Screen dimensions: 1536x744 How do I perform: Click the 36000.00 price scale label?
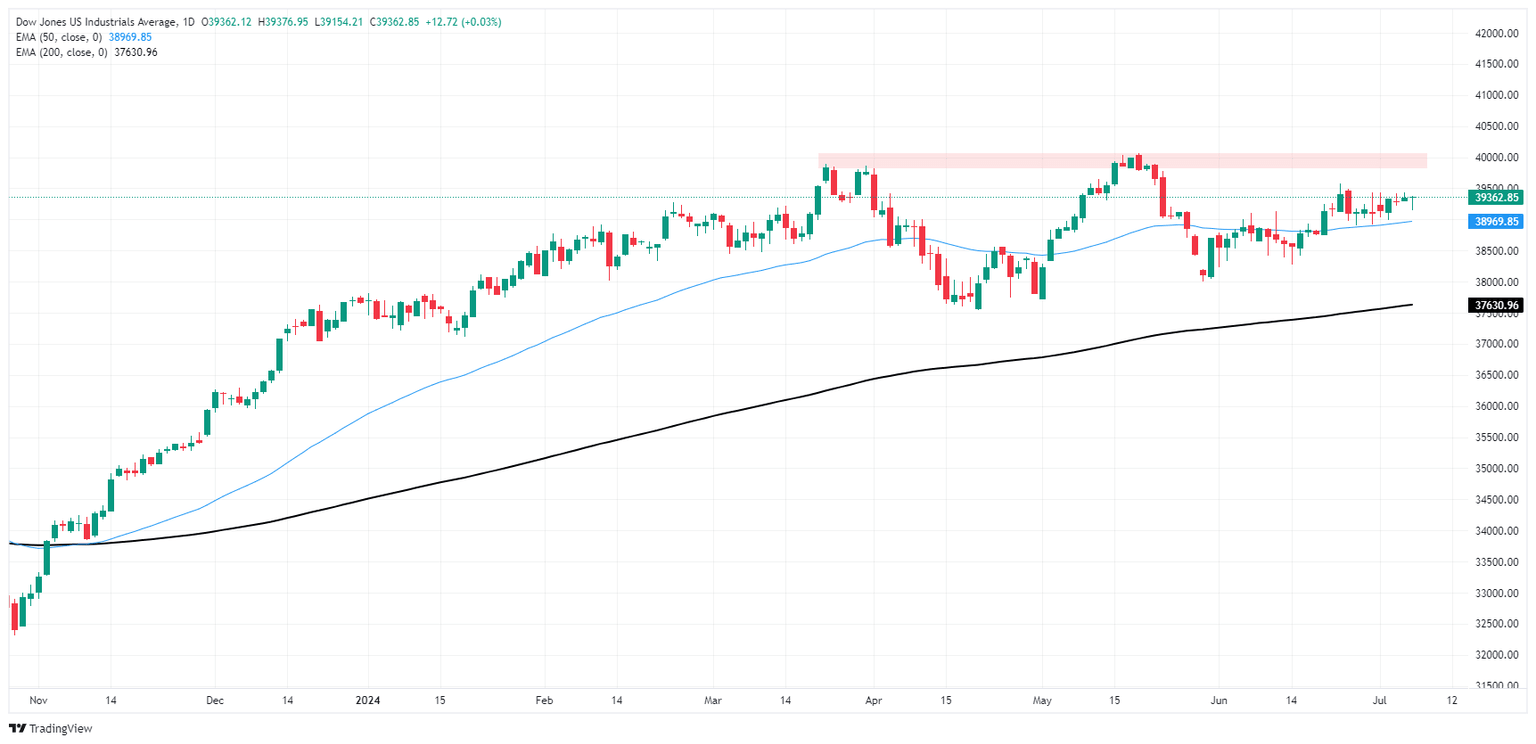pos(1497,406)
